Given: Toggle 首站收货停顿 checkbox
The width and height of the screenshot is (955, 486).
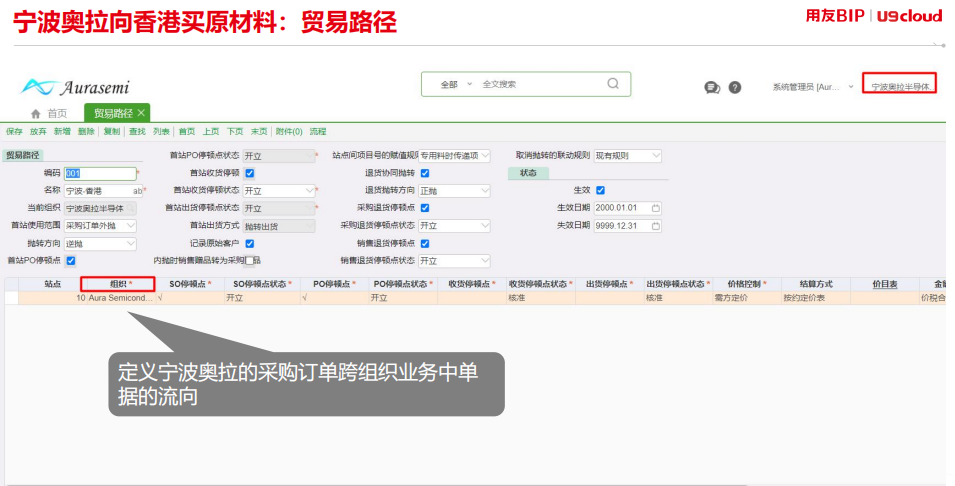Looking at the screenshot, I should [x=249, y=173].
